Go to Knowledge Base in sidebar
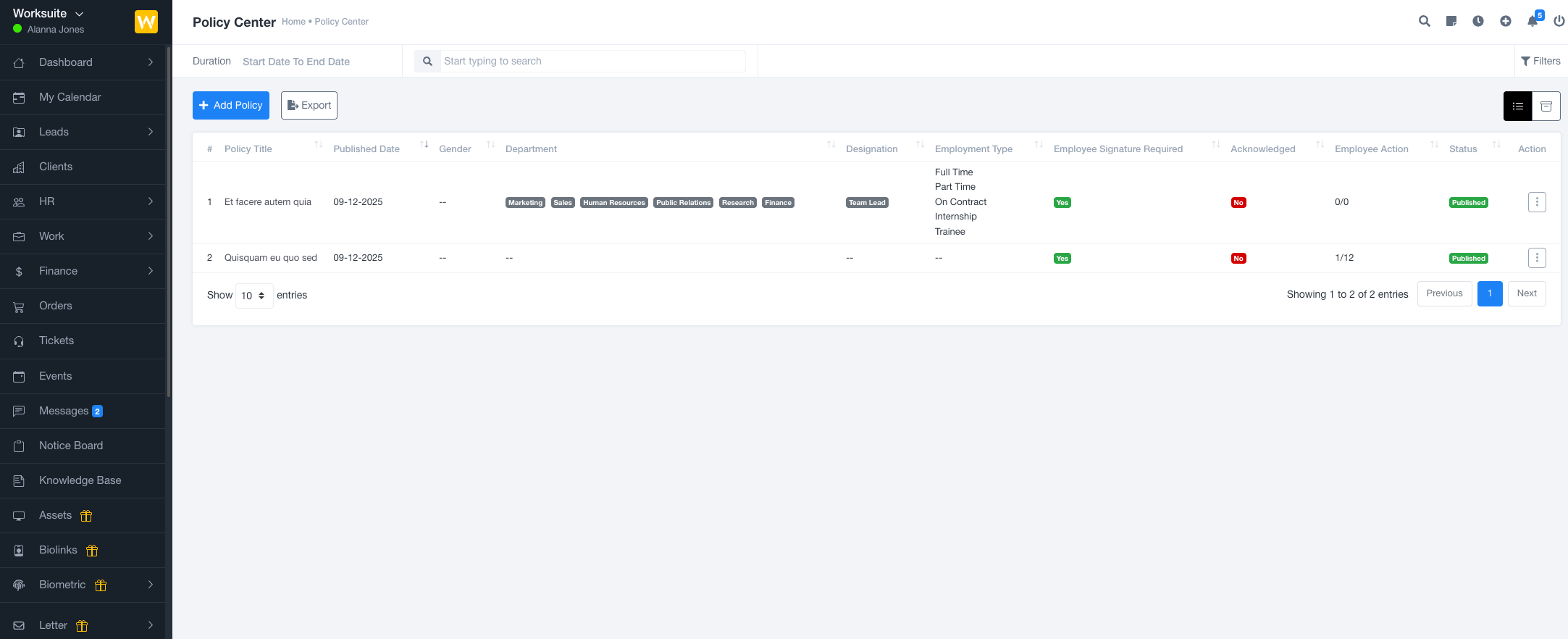The height and width of the screenshot is (639, 1568). click(x=80, y=480)
